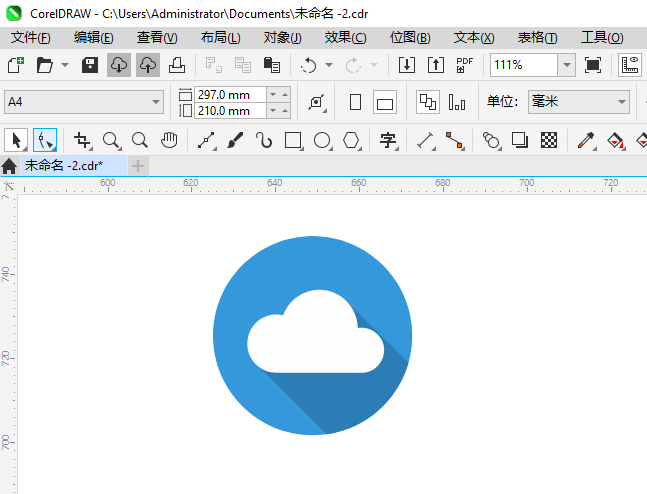Expand the Open recent files arrow
The width and height of the screenshot is (647, 494).
click(65, 65)
